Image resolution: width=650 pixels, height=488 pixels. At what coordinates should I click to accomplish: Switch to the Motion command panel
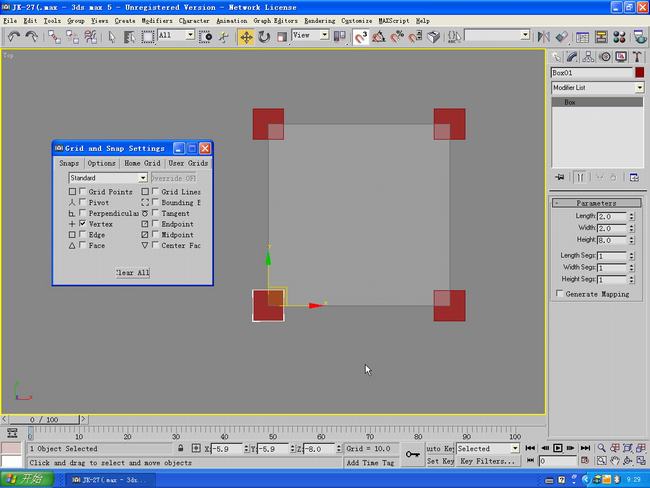click(605, 57)
